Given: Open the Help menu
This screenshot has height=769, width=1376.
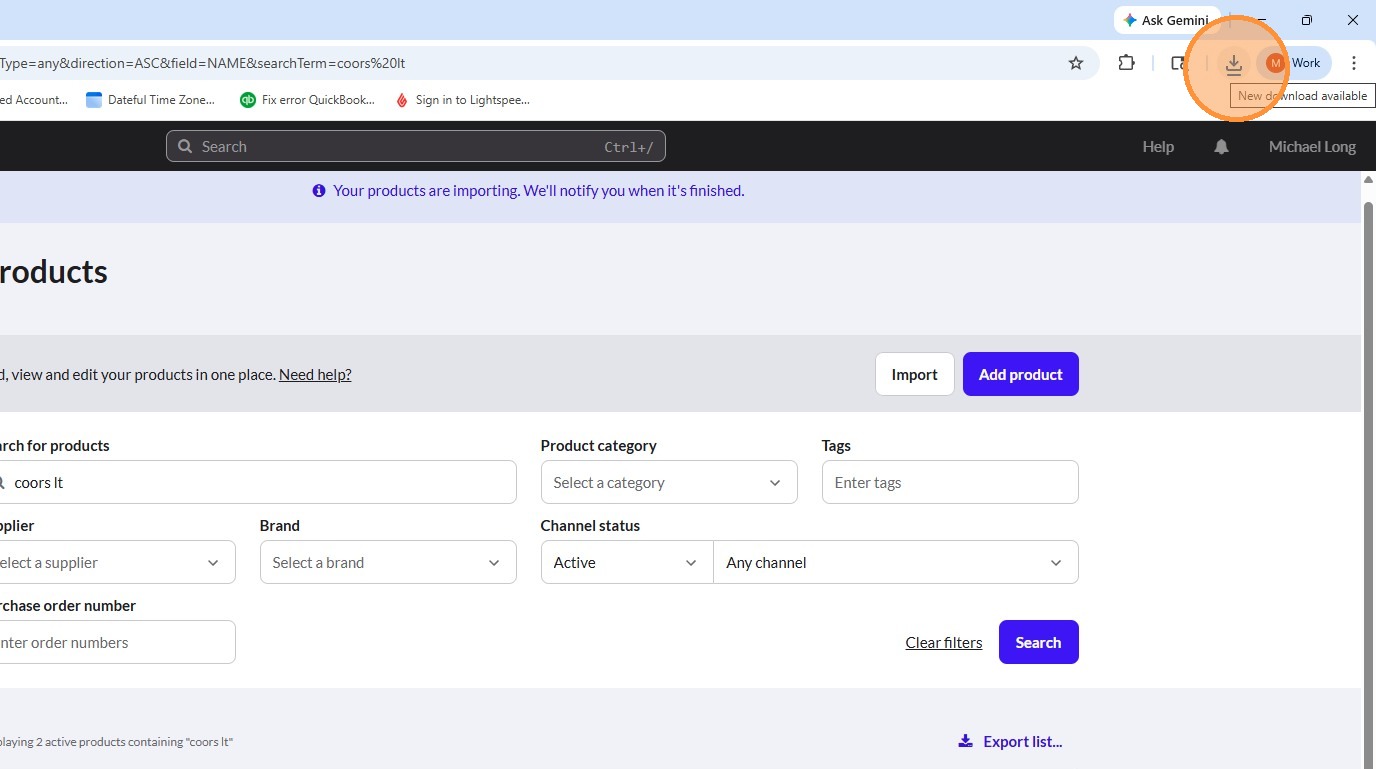Looking at the screenshot, I should 1158,147.
